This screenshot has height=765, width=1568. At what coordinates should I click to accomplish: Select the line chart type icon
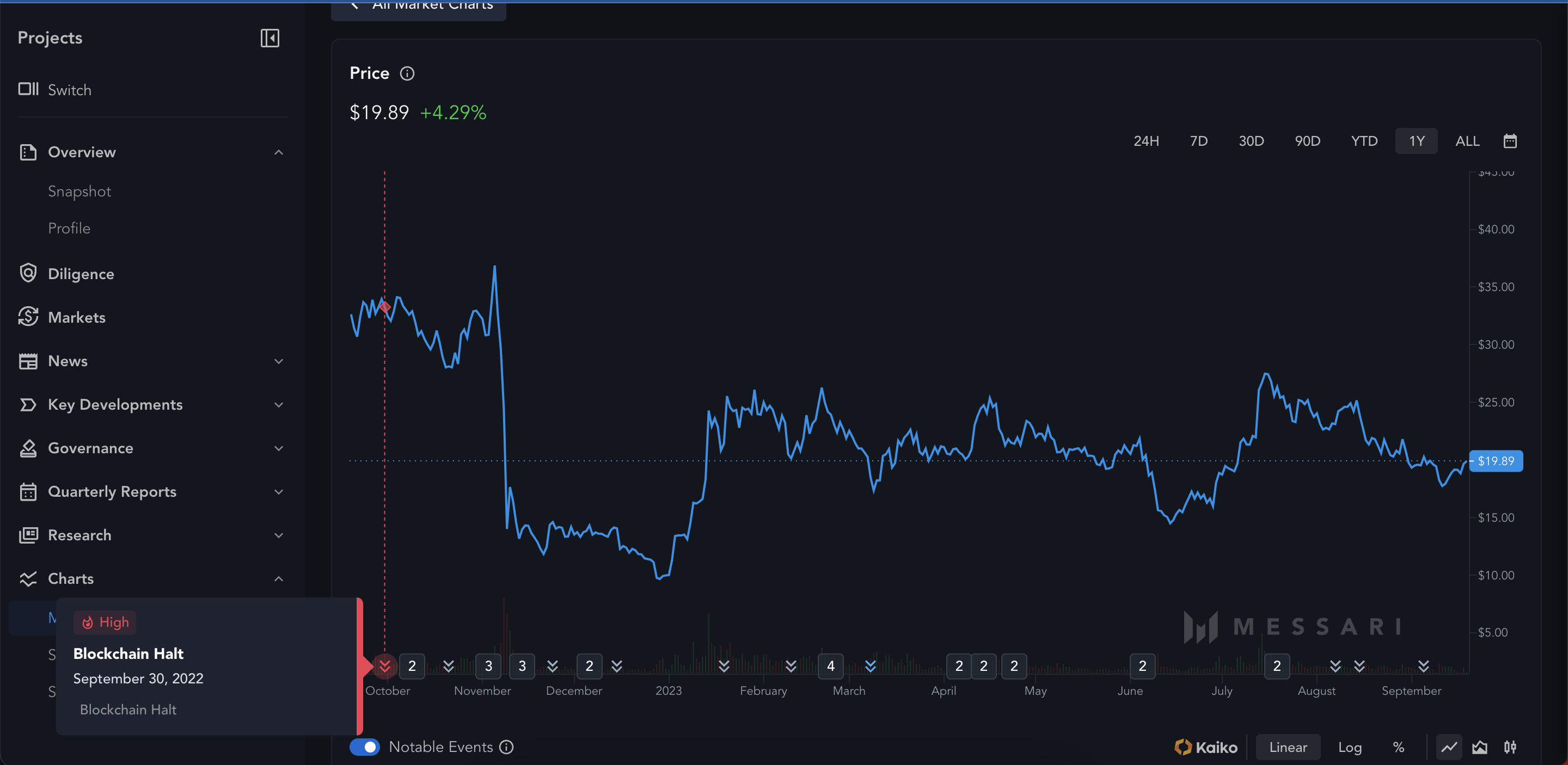(1449, 747)
